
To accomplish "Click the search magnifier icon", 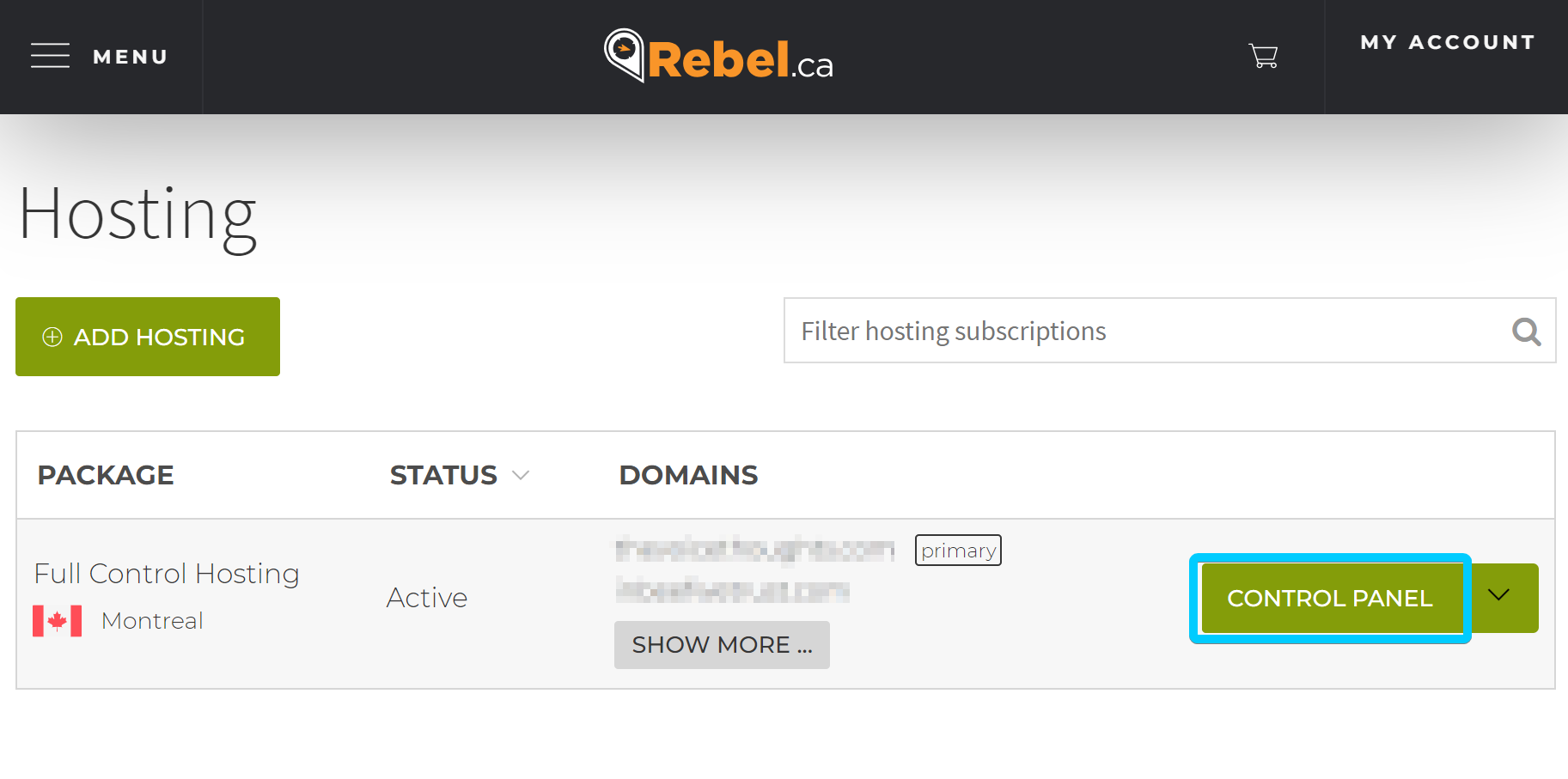I will [x=1526, y=332].
